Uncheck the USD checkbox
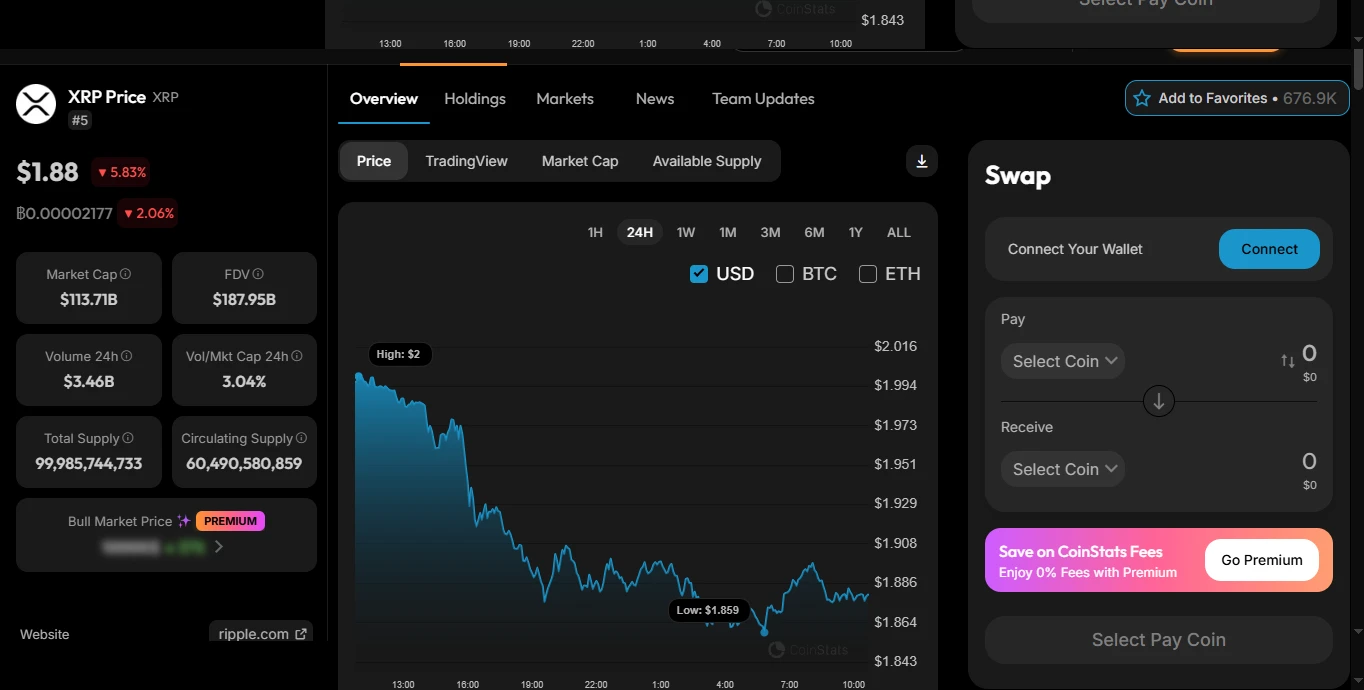 pos(699,274)
